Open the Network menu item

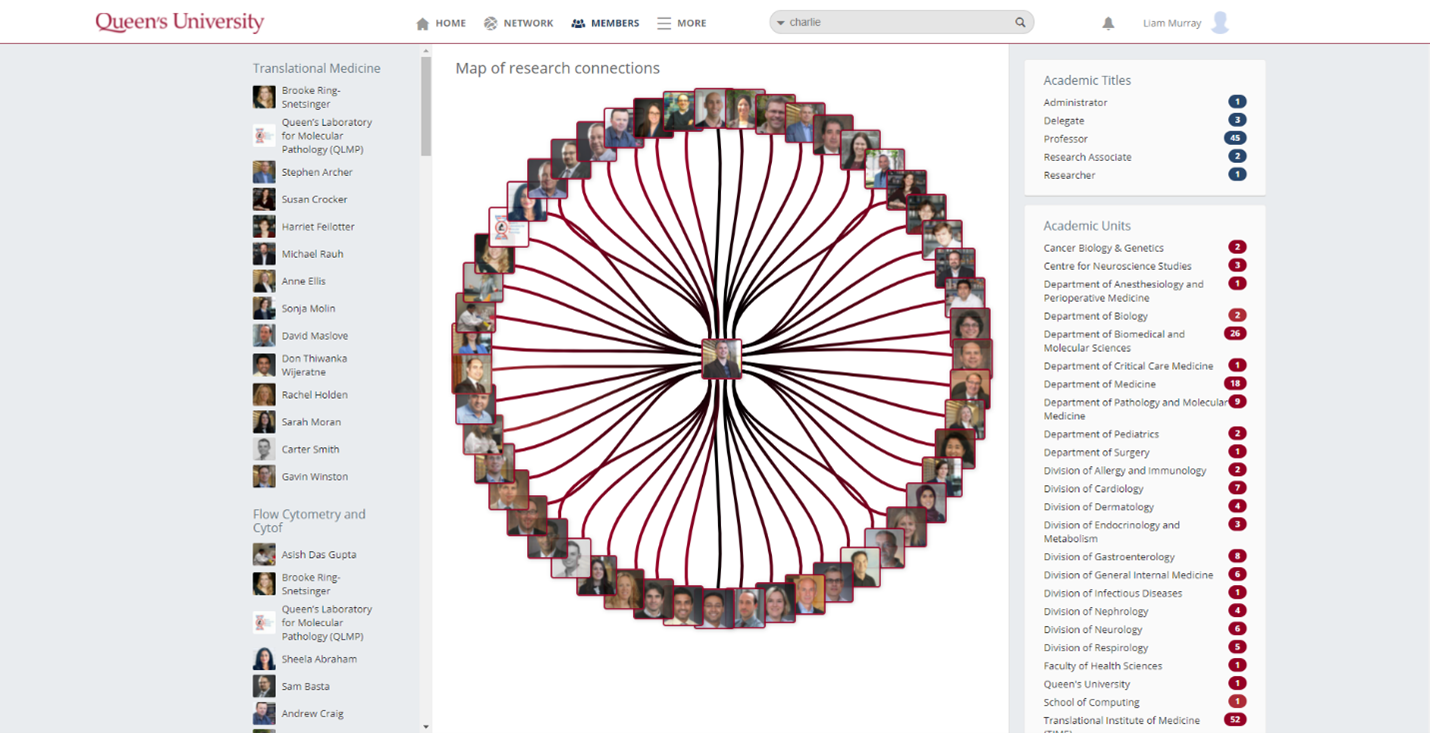point(518,23)
